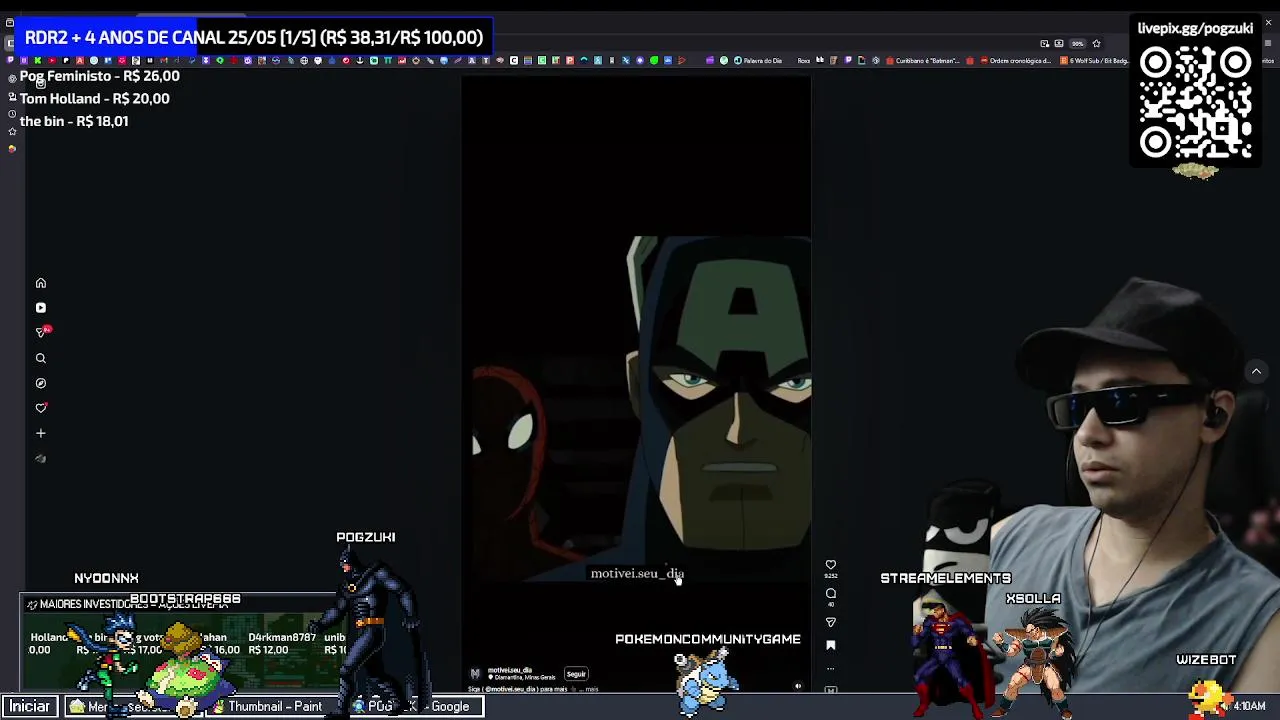
Task: Save the reel with bookmark icon
Action: point(830,645)
